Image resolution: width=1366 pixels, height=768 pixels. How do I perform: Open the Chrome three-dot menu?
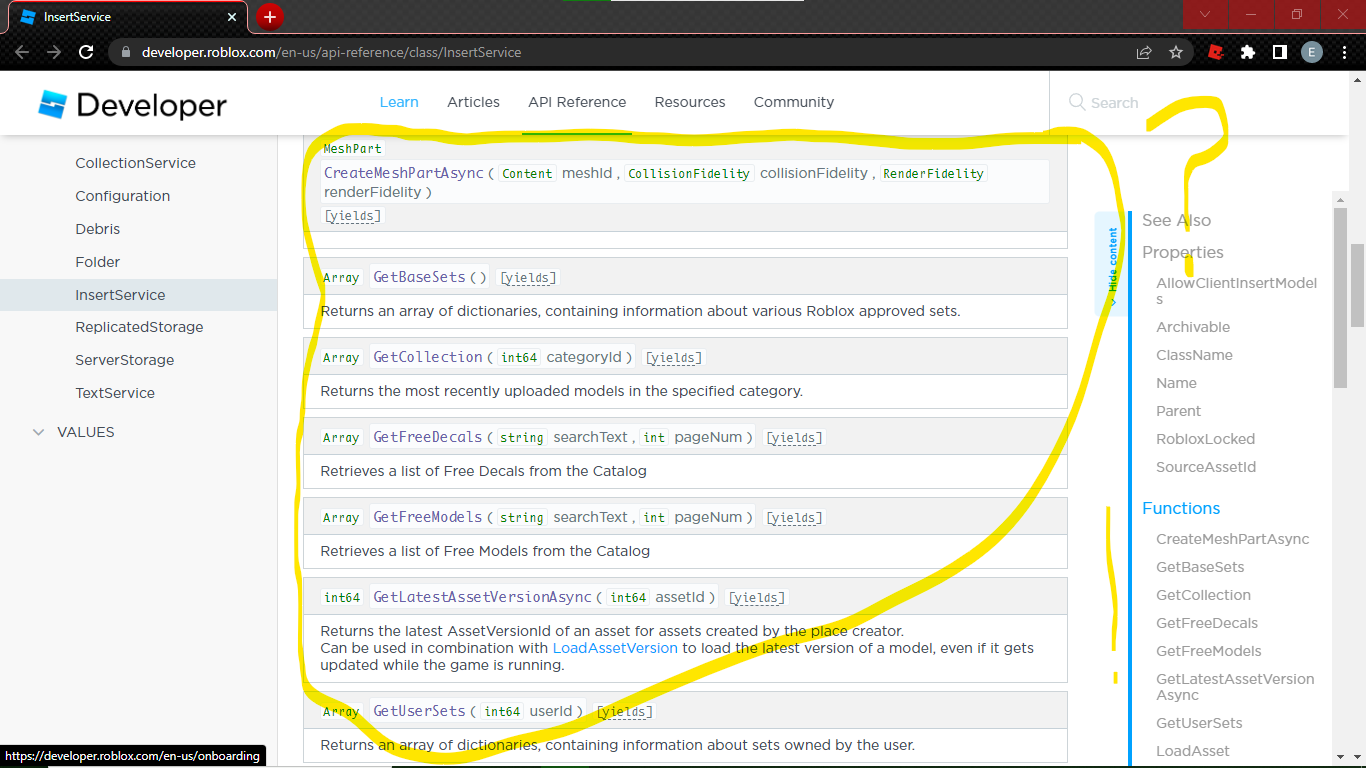click(x=1344, y=52)
